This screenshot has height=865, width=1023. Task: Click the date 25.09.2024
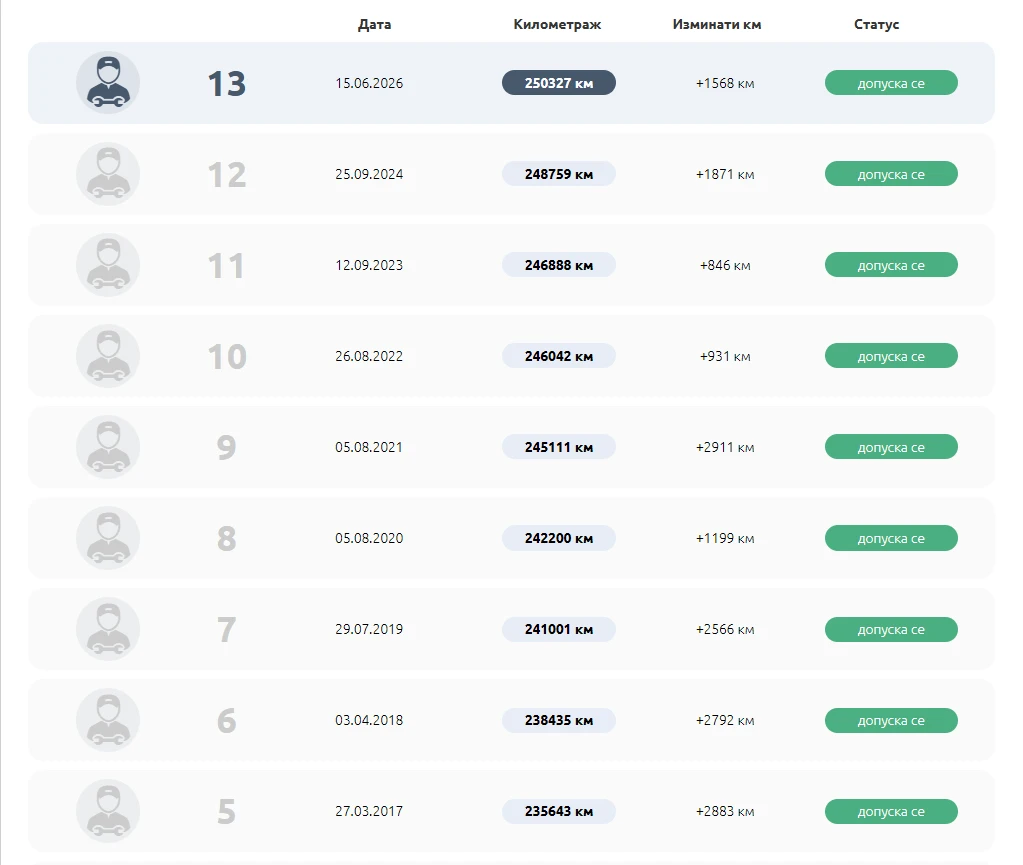coord(369,174)
